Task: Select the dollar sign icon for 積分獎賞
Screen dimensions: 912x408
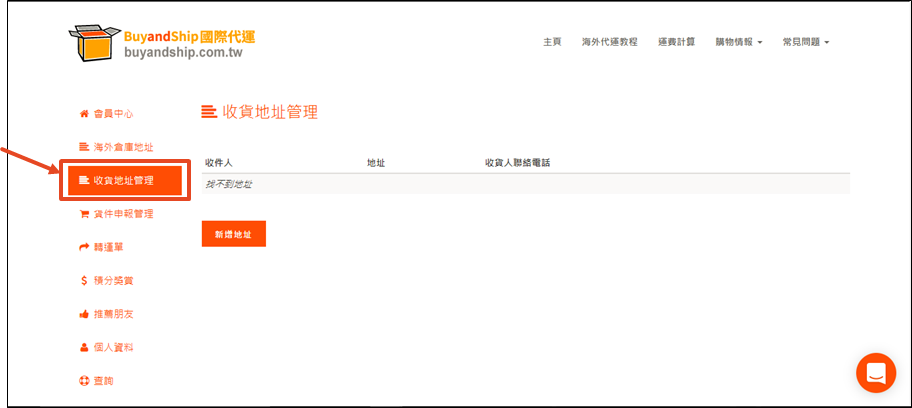Action: click(x=84, y=281)
